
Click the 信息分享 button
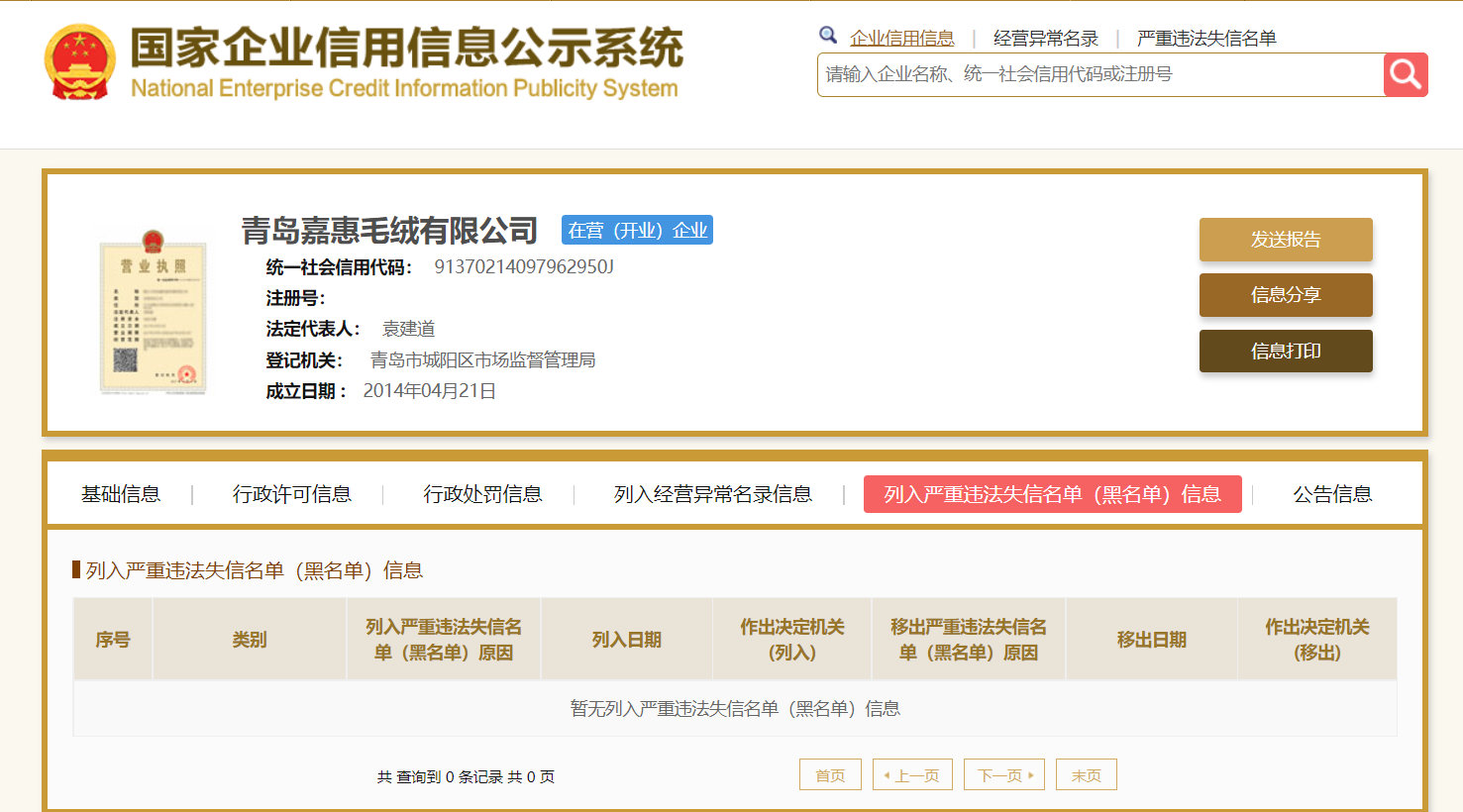(1286, 295)
